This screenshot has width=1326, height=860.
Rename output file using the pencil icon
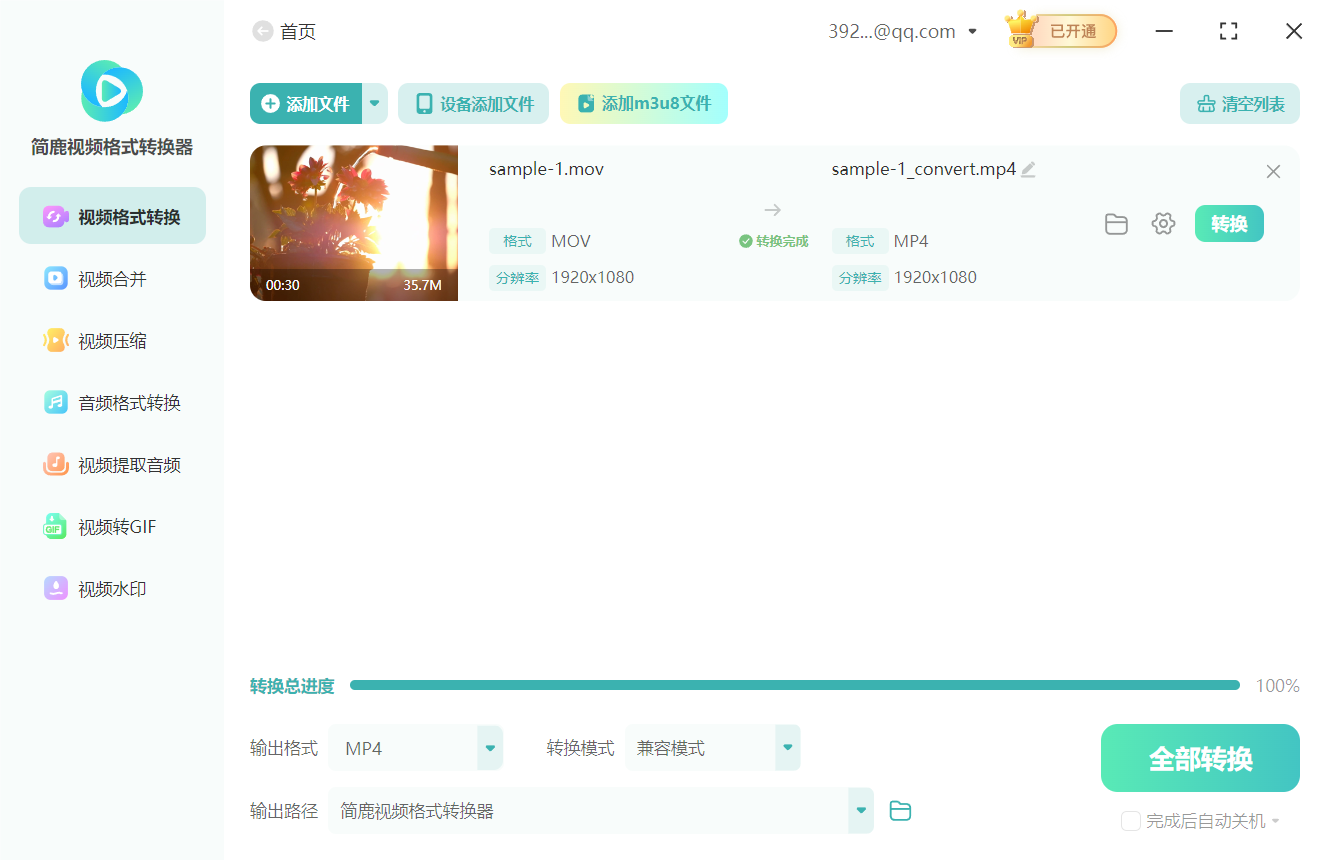(1028, 169)
